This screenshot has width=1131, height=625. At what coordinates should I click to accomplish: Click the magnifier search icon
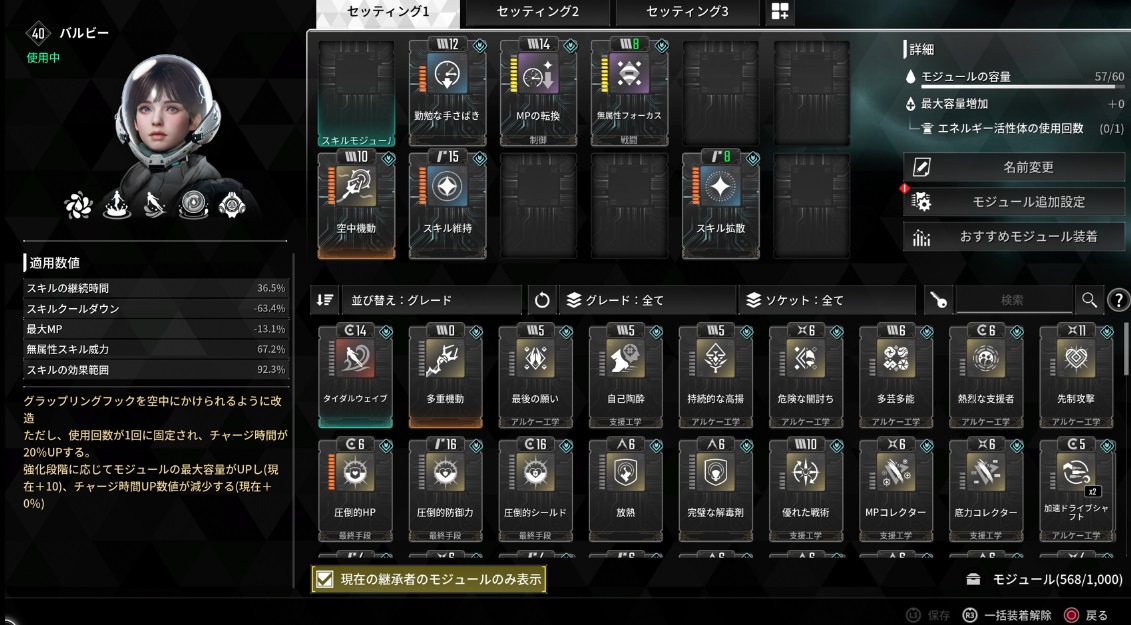(1088, 300)
